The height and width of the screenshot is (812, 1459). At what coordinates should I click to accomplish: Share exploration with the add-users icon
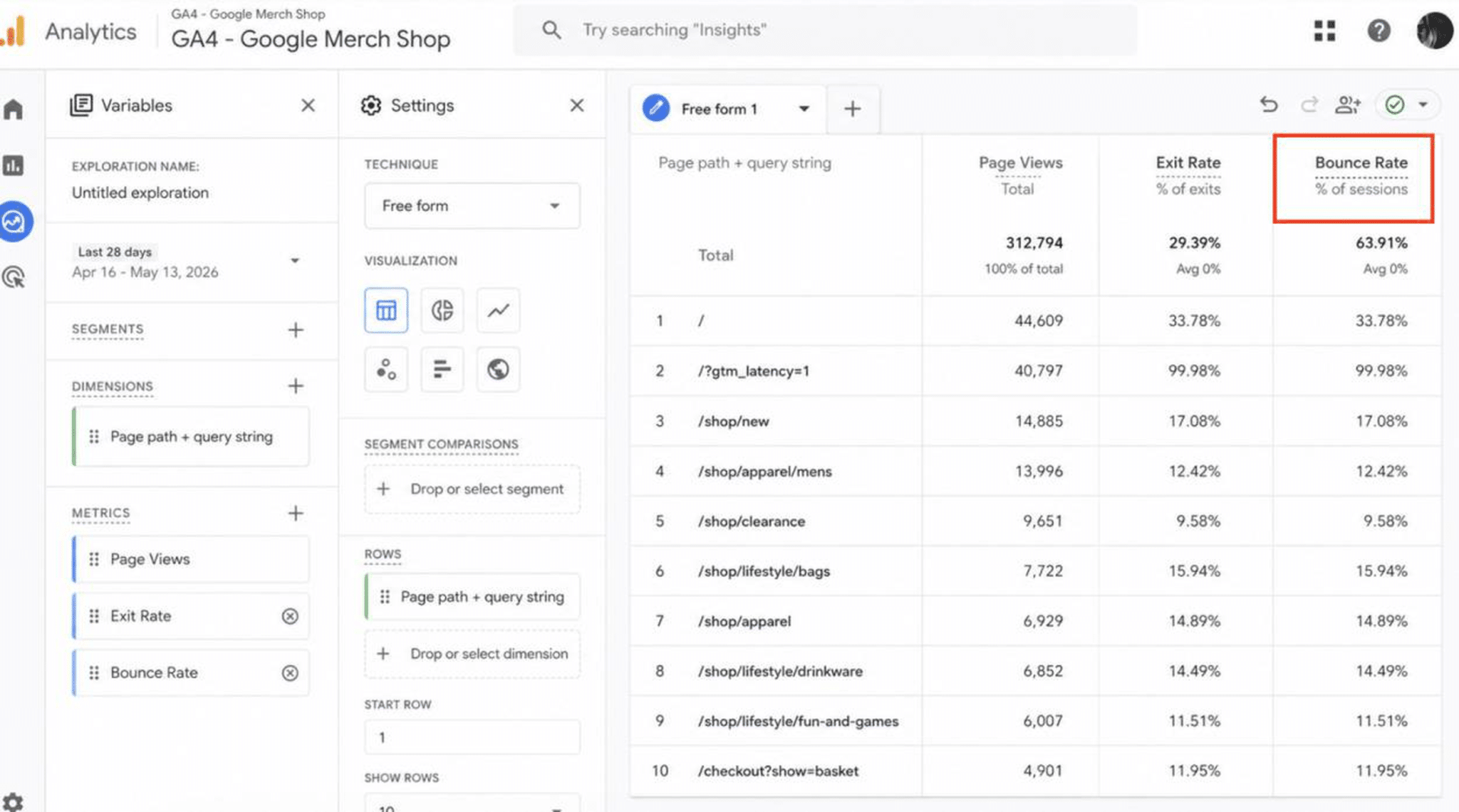point(1347,105)
